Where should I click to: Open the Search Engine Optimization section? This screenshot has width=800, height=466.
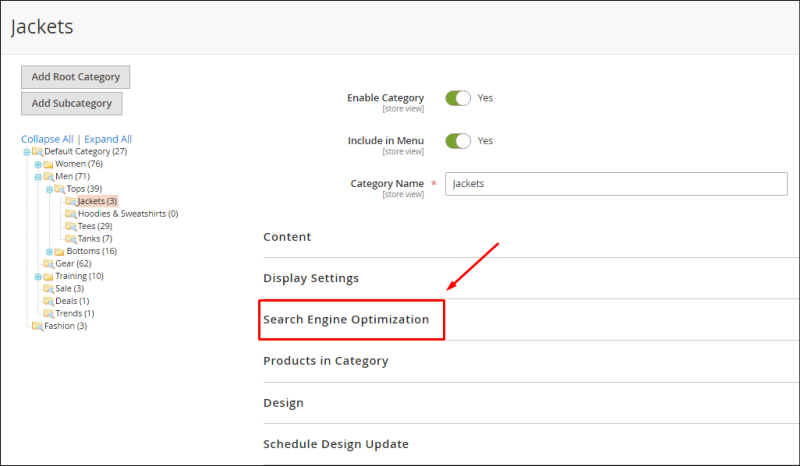coord(346,320)
